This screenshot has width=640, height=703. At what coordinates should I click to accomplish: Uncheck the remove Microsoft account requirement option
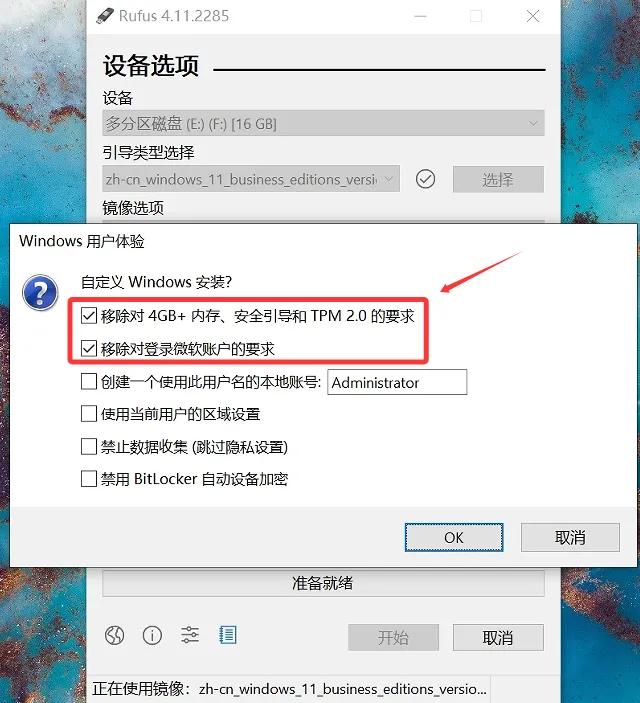(x=89, y=348)
